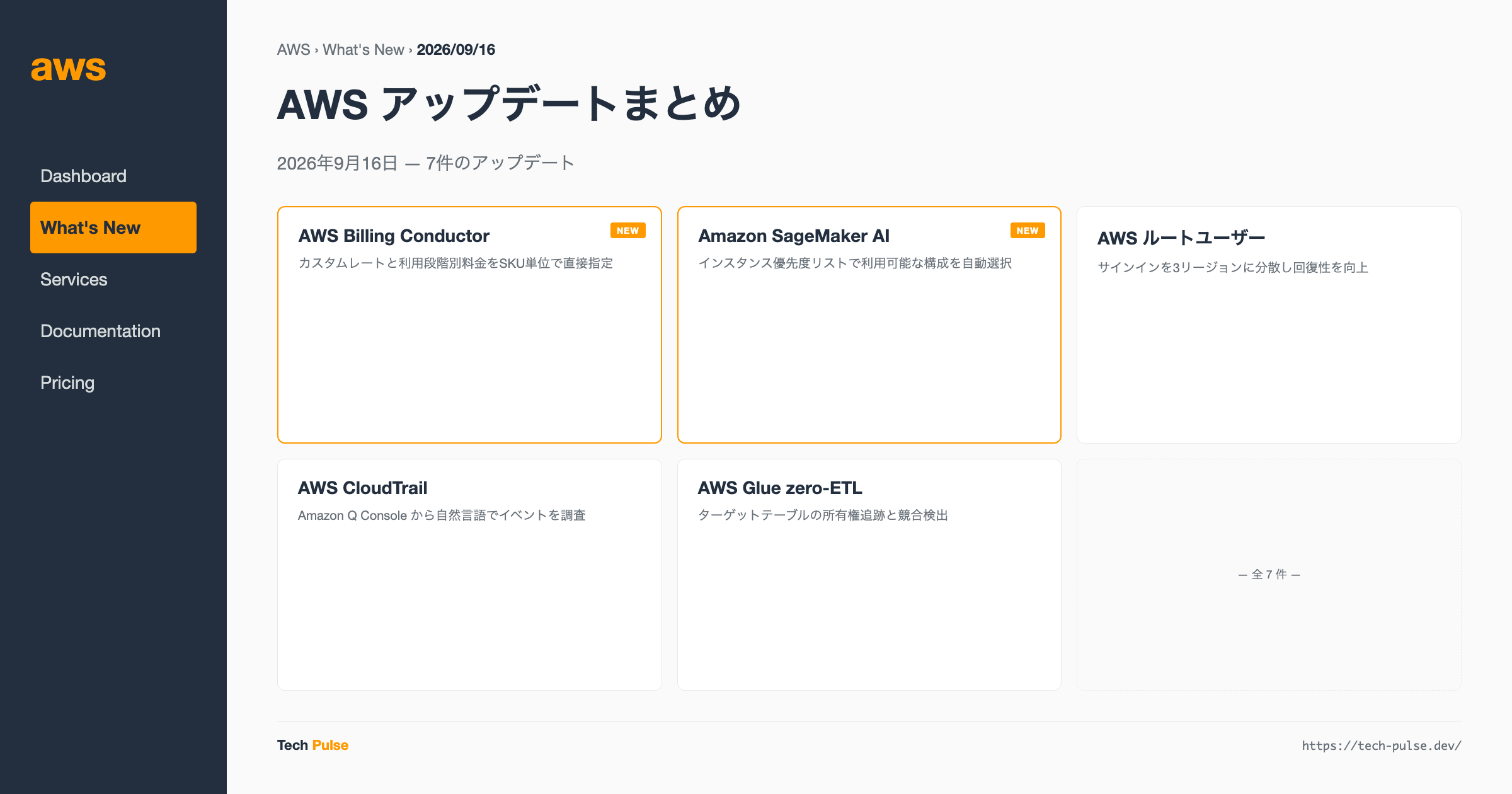Select the 2026/09/16 breadcrumb entry
1512x794 pixels.
456,50
